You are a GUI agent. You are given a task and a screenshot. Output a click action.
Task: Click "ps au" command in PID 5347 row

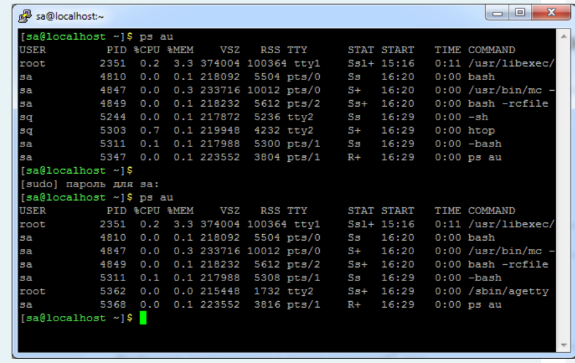485,158
